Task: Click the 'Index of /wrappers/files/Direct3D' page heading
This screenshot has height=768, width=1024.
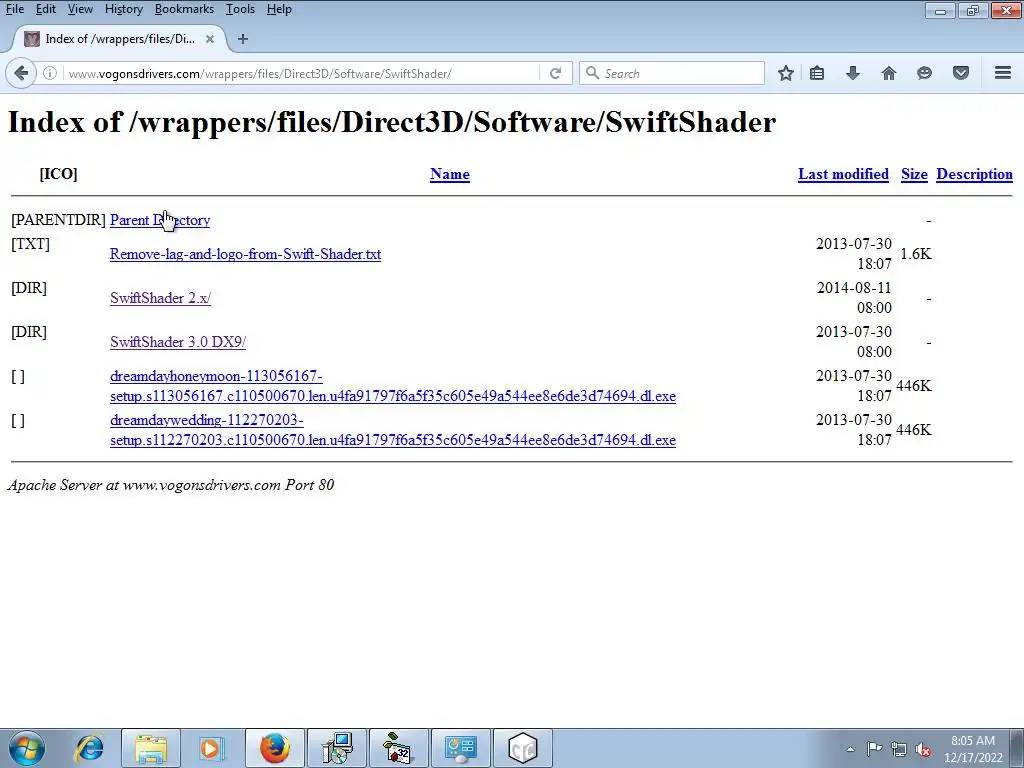Action: (x=392, y=122)
